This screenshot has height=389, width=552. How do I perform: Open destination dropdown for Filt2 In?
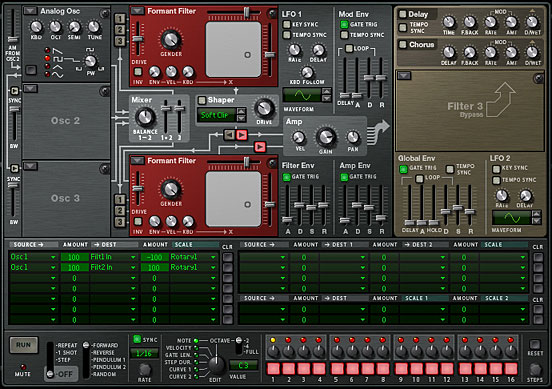pyautogui.click(x=133, y=268)
